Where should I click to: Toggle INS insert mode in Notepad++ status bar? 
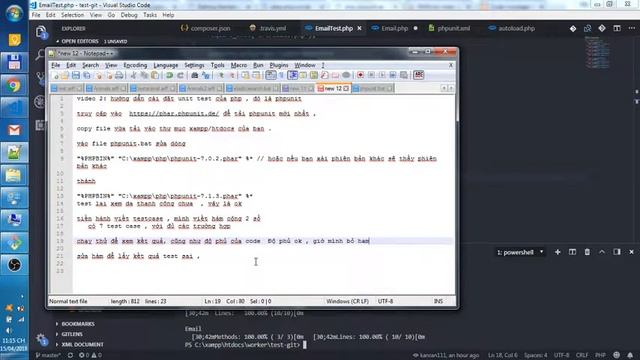438,301
